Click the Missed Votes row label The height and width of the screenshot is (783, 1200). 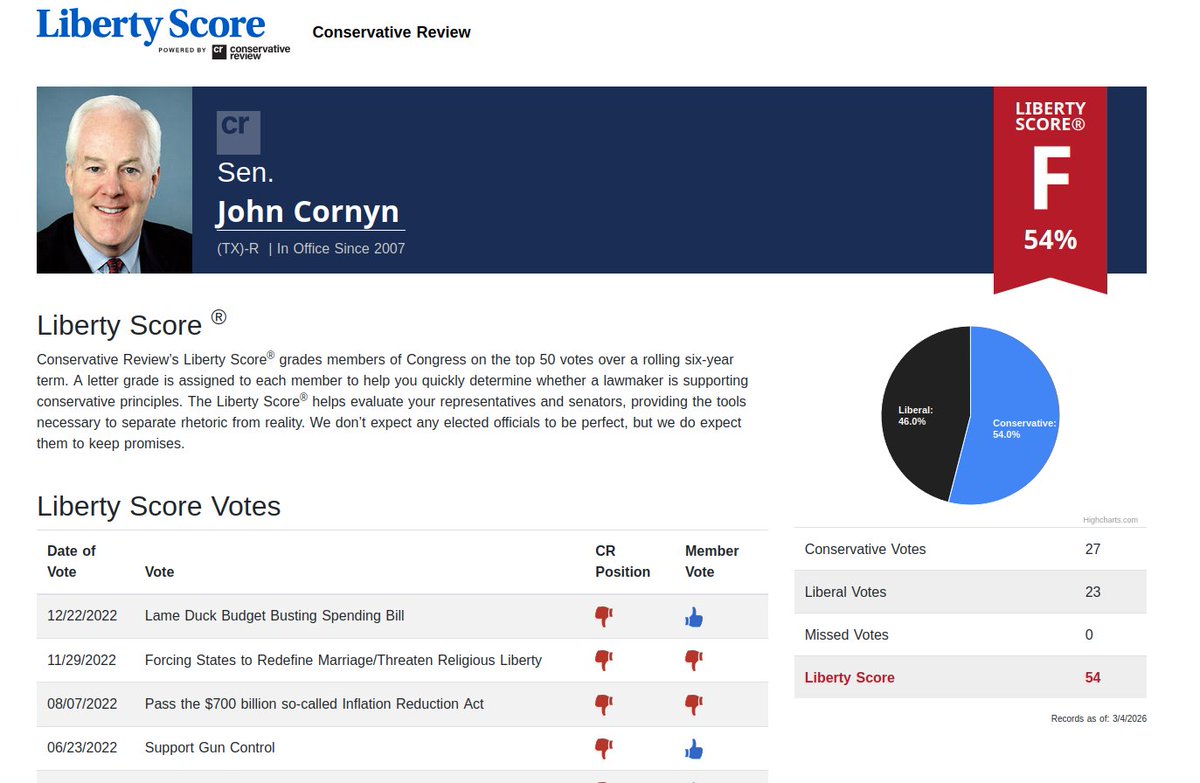coord(846,635)
